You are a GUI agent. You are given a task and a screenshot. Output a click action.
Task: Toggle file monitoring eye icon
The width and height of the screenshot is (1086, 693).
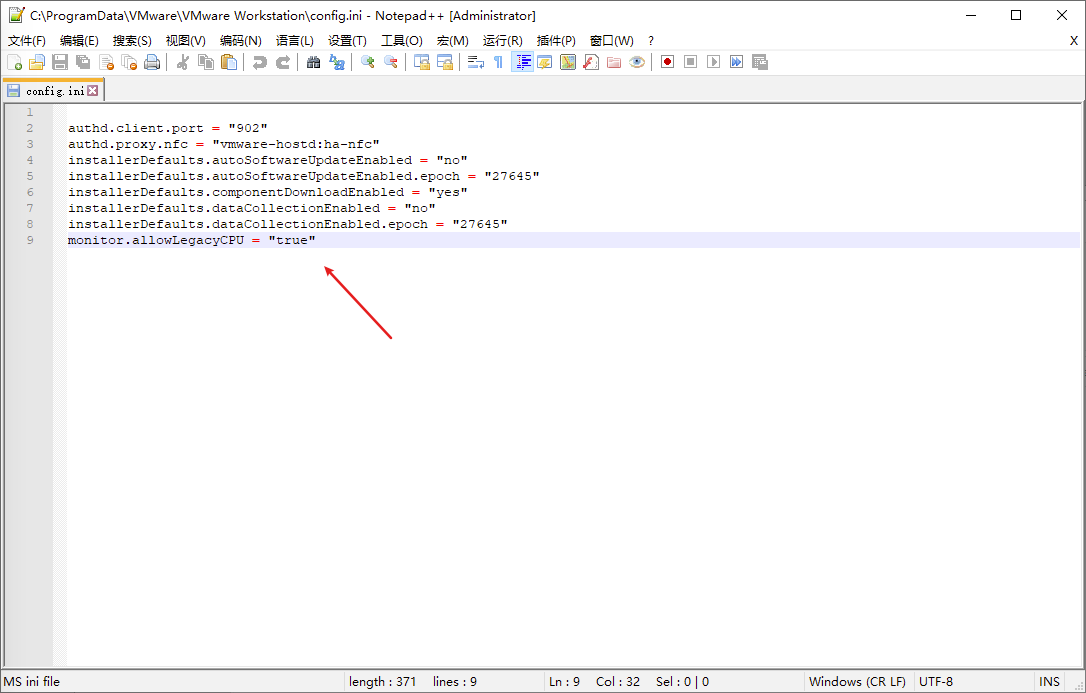pyautogui.click(x=637, y=62)
